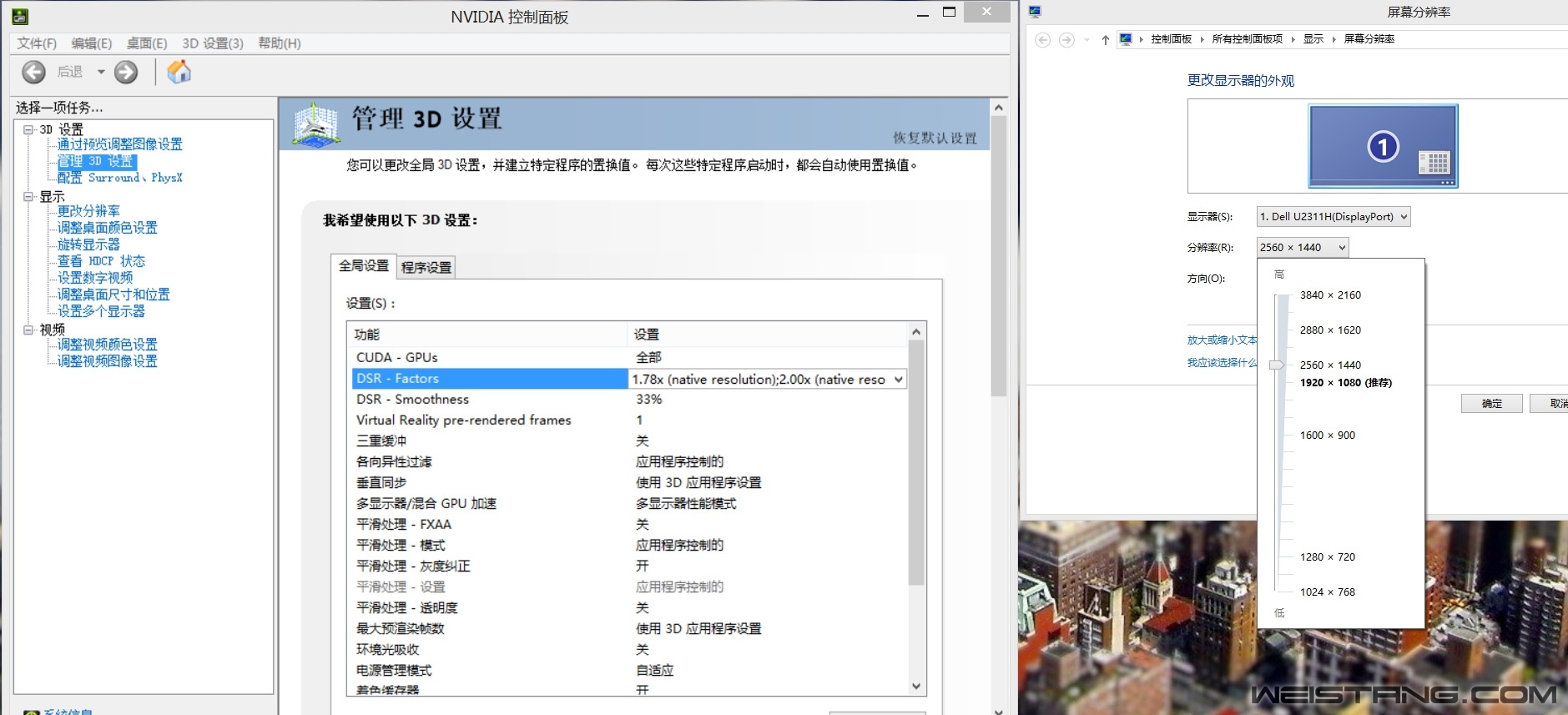
Task: Select the 1024 × 768 resolution
Action: point(1328,592)
